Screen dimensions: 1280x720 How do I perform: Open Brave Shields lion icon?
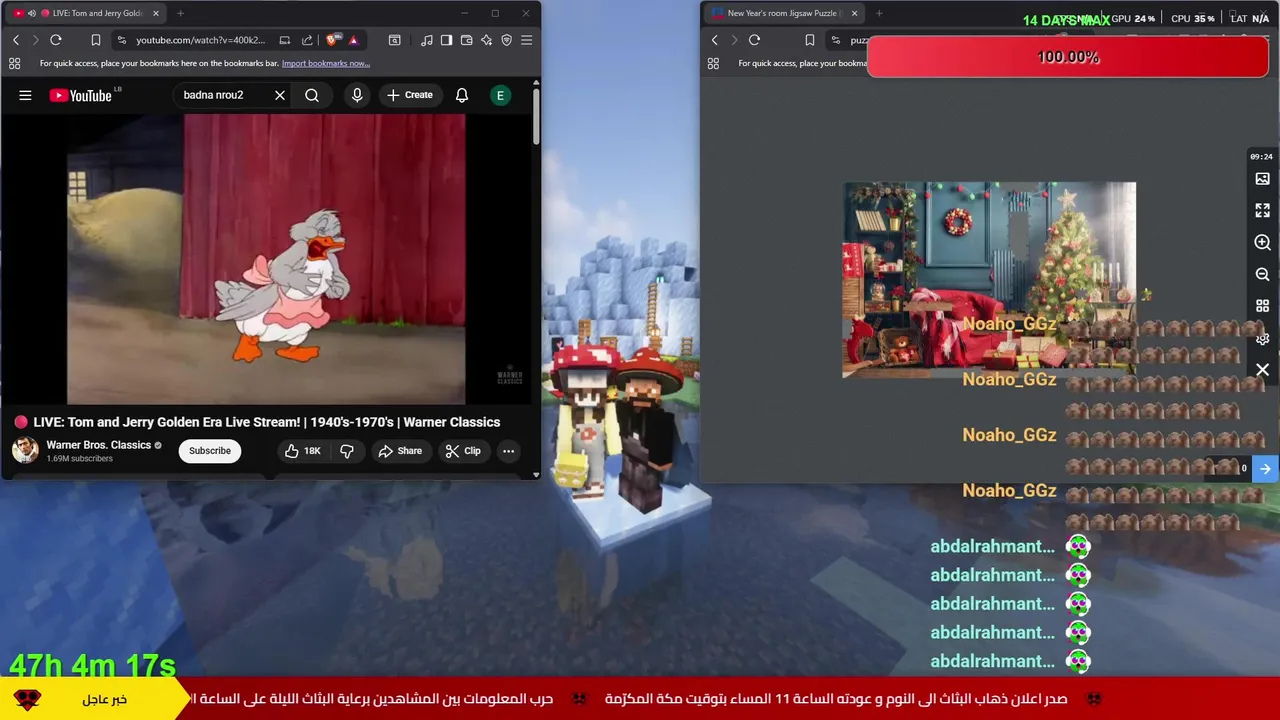[x=333, y=40]
